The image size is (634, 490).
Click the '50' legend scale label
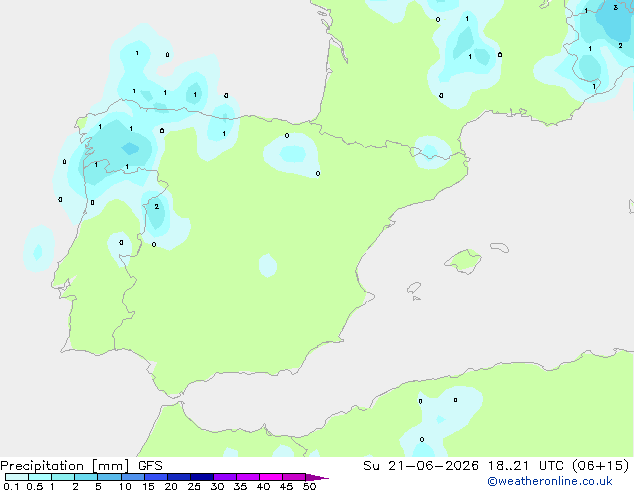(x=309, y=486)
